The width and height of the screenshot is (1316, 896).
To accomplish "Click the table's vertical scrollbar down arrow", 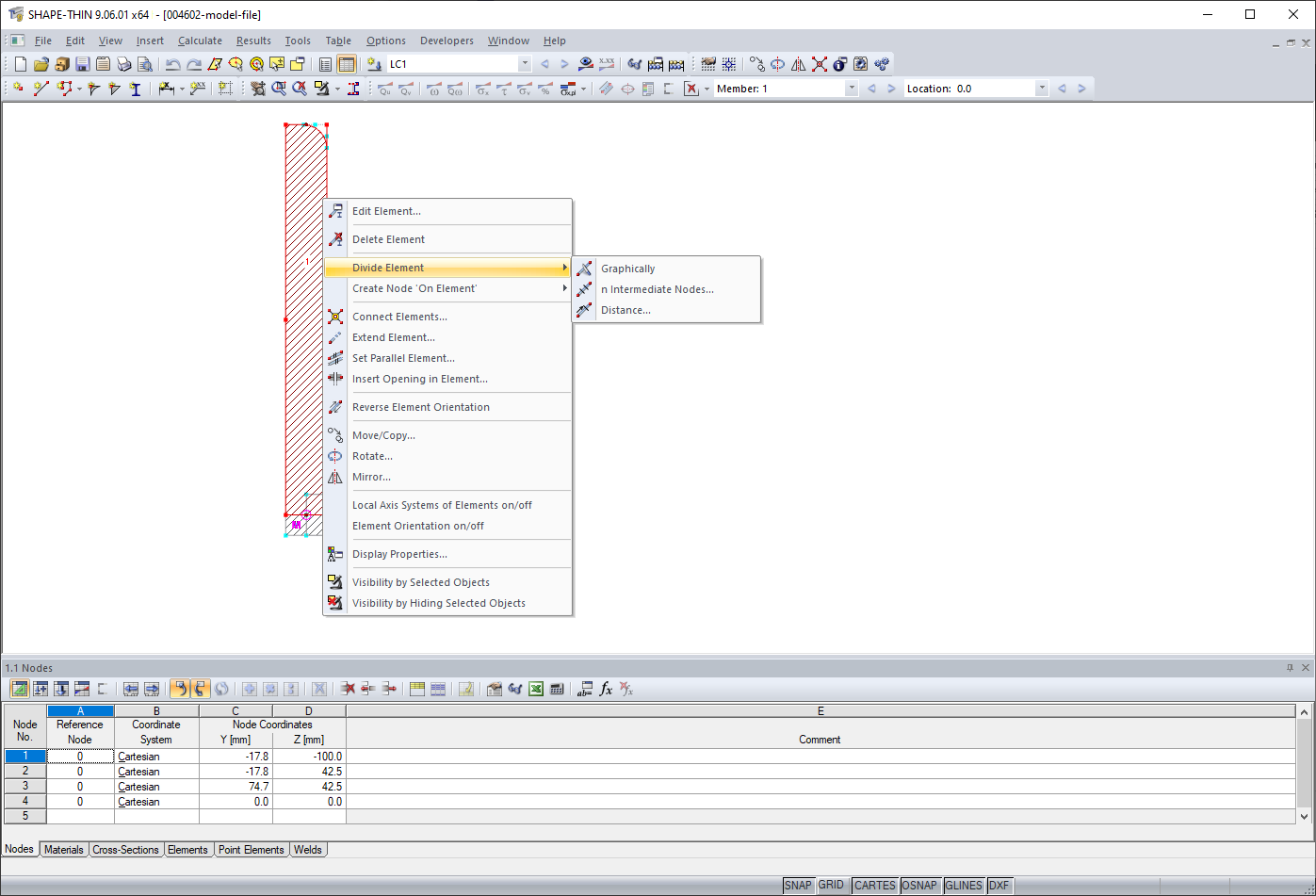I will [x=1304, y=817].
